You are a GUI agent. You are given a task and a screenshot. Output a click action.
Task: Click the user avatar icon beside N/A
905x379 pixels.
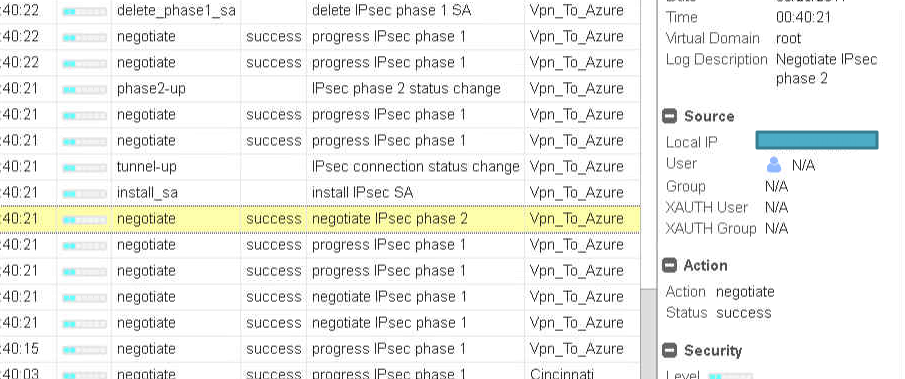coord(774,166)
